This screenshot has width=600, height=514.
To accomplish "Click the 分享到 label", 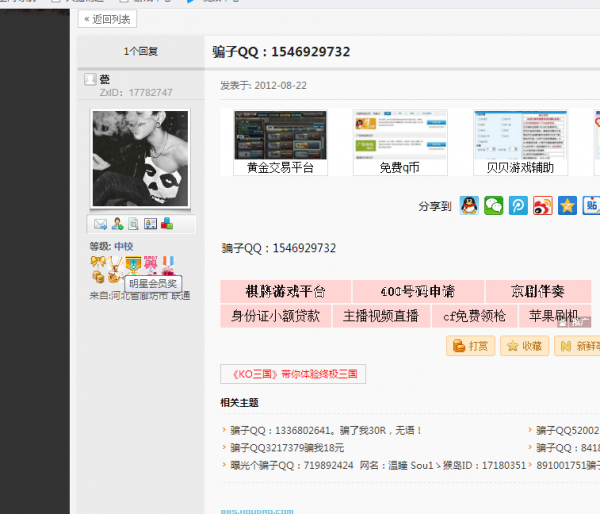I will pyautogui.click(x=435, y=207).
